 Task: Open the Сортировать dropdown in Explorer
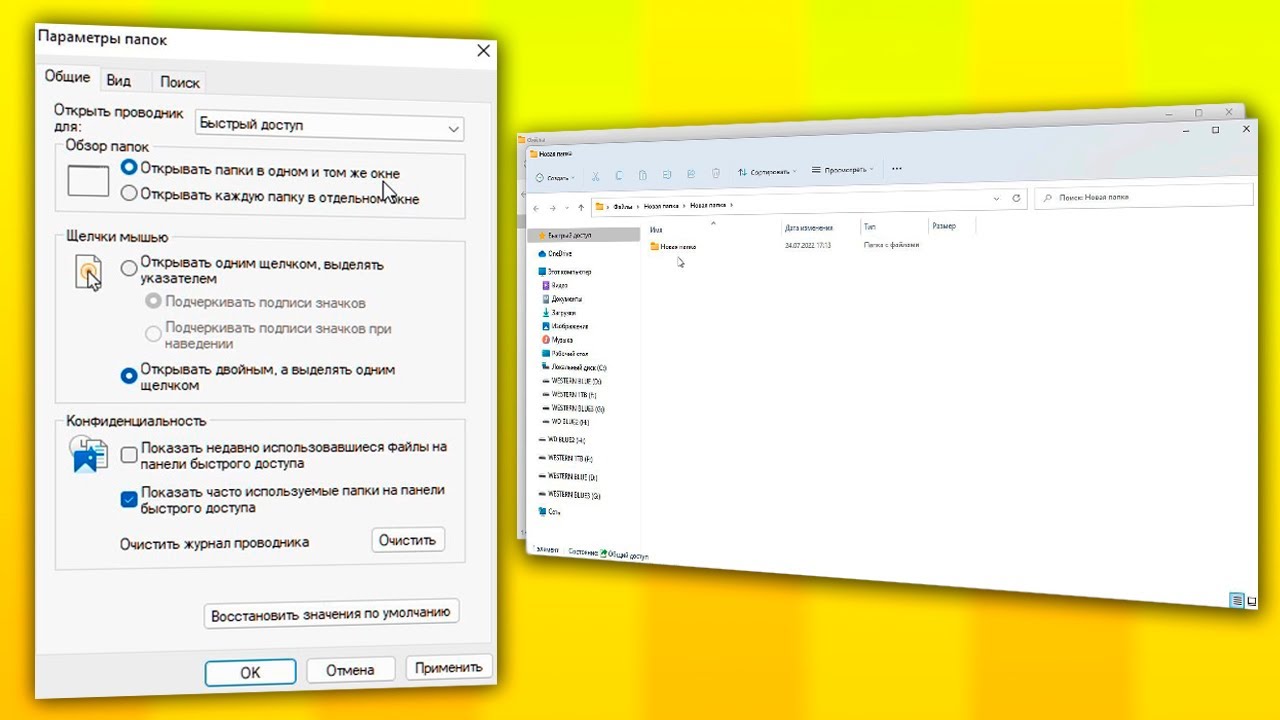tap(767, 172)
